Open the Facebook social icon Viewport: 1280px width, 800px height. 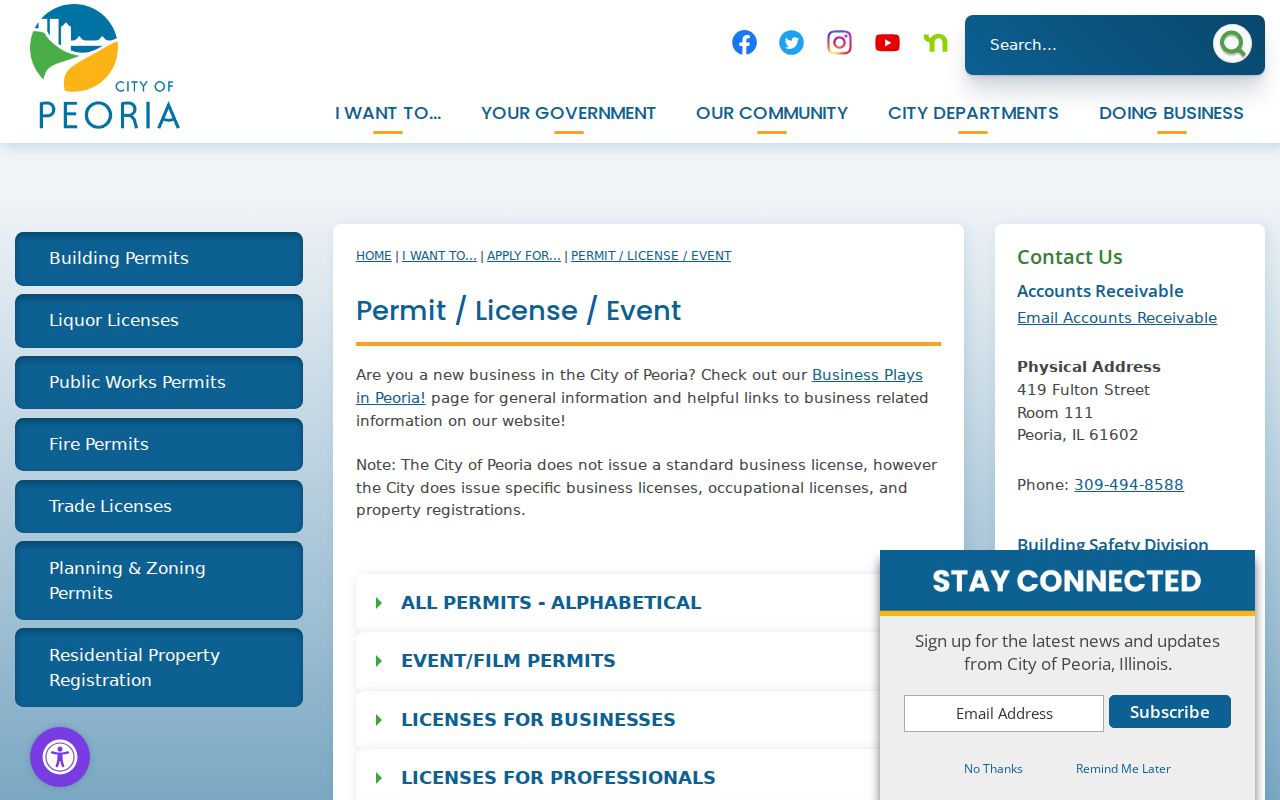tap(744, 42)
